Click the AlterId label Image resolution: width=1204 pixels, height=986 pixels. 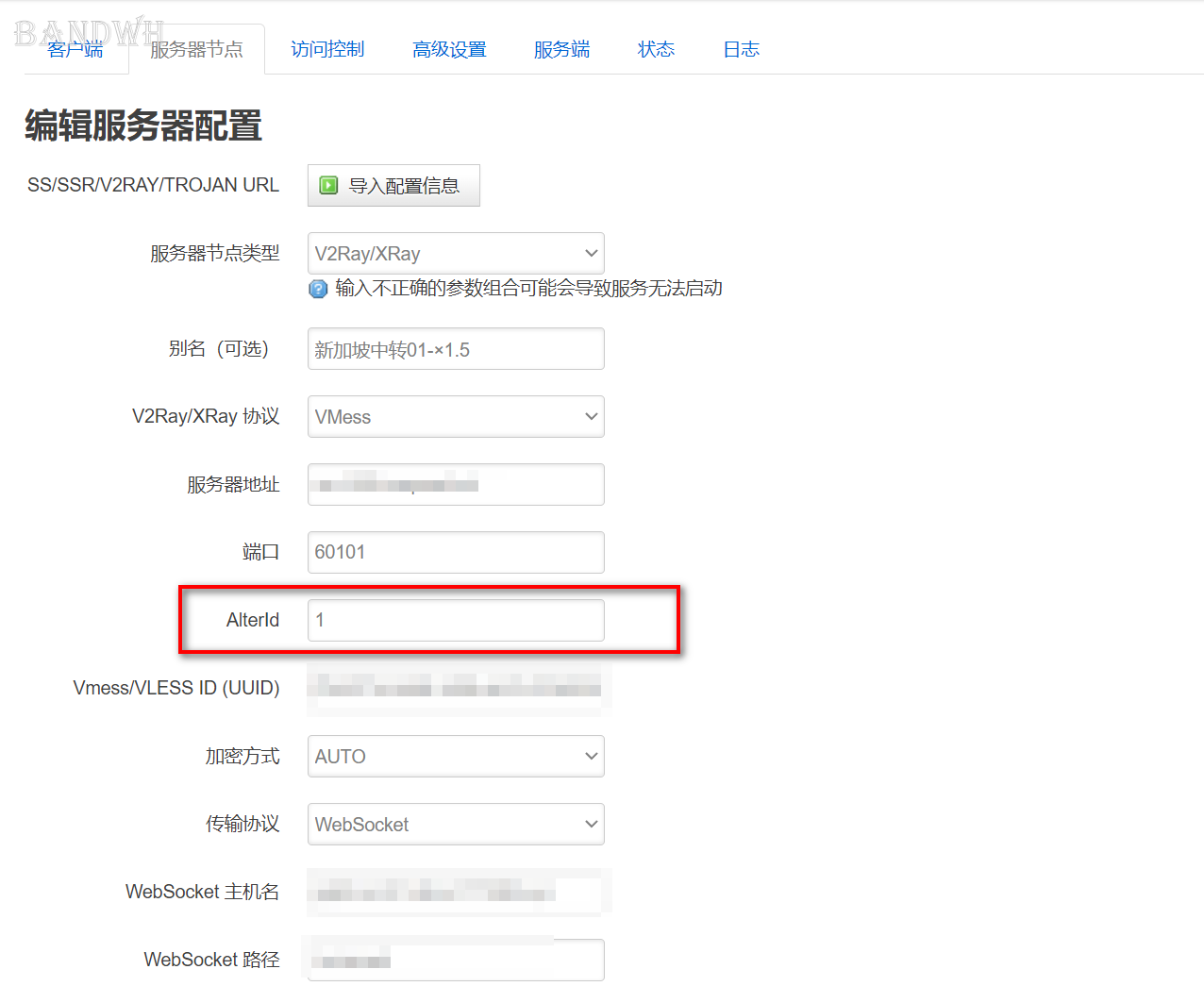(253, 620)
